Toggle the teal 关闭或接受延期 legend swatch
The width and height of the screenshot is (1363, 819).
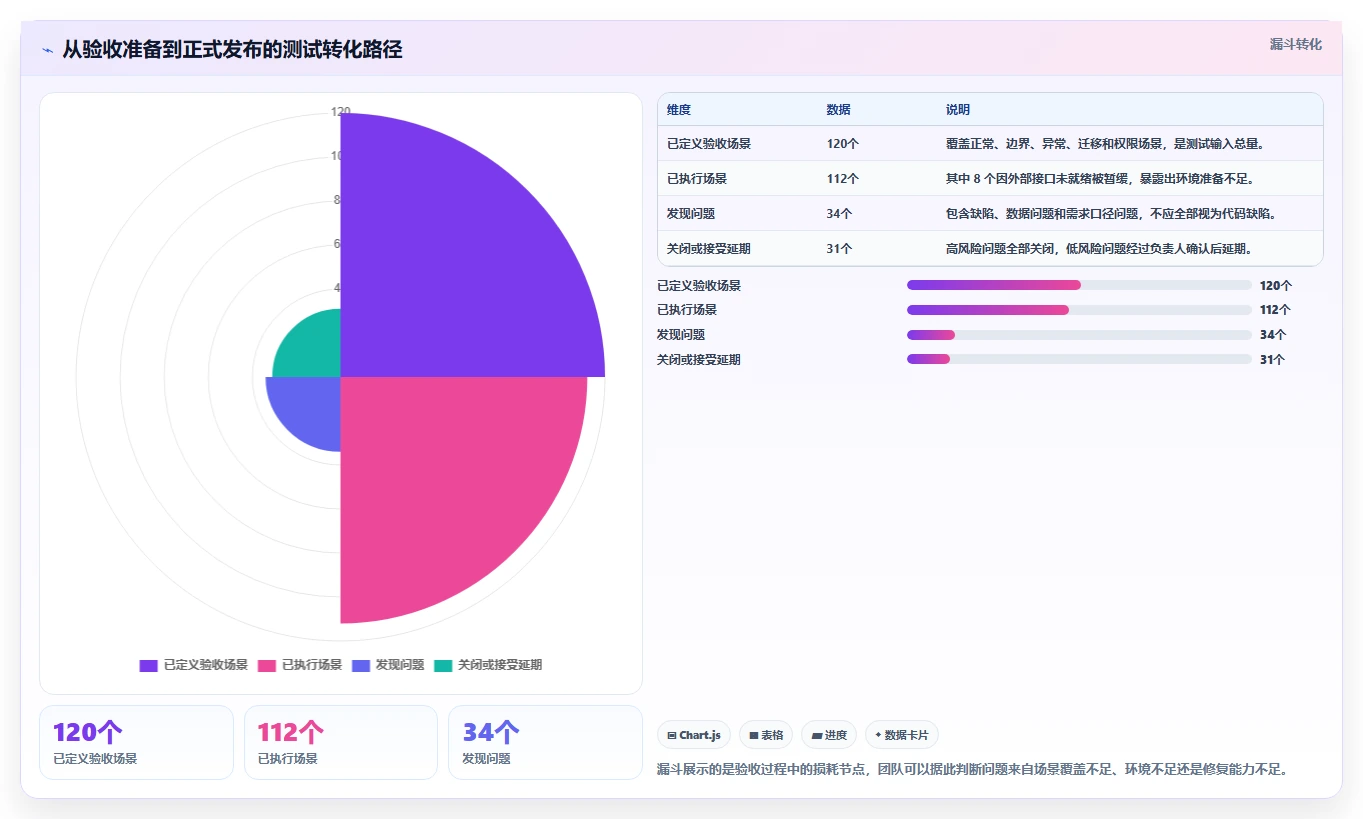pos(443,665)
